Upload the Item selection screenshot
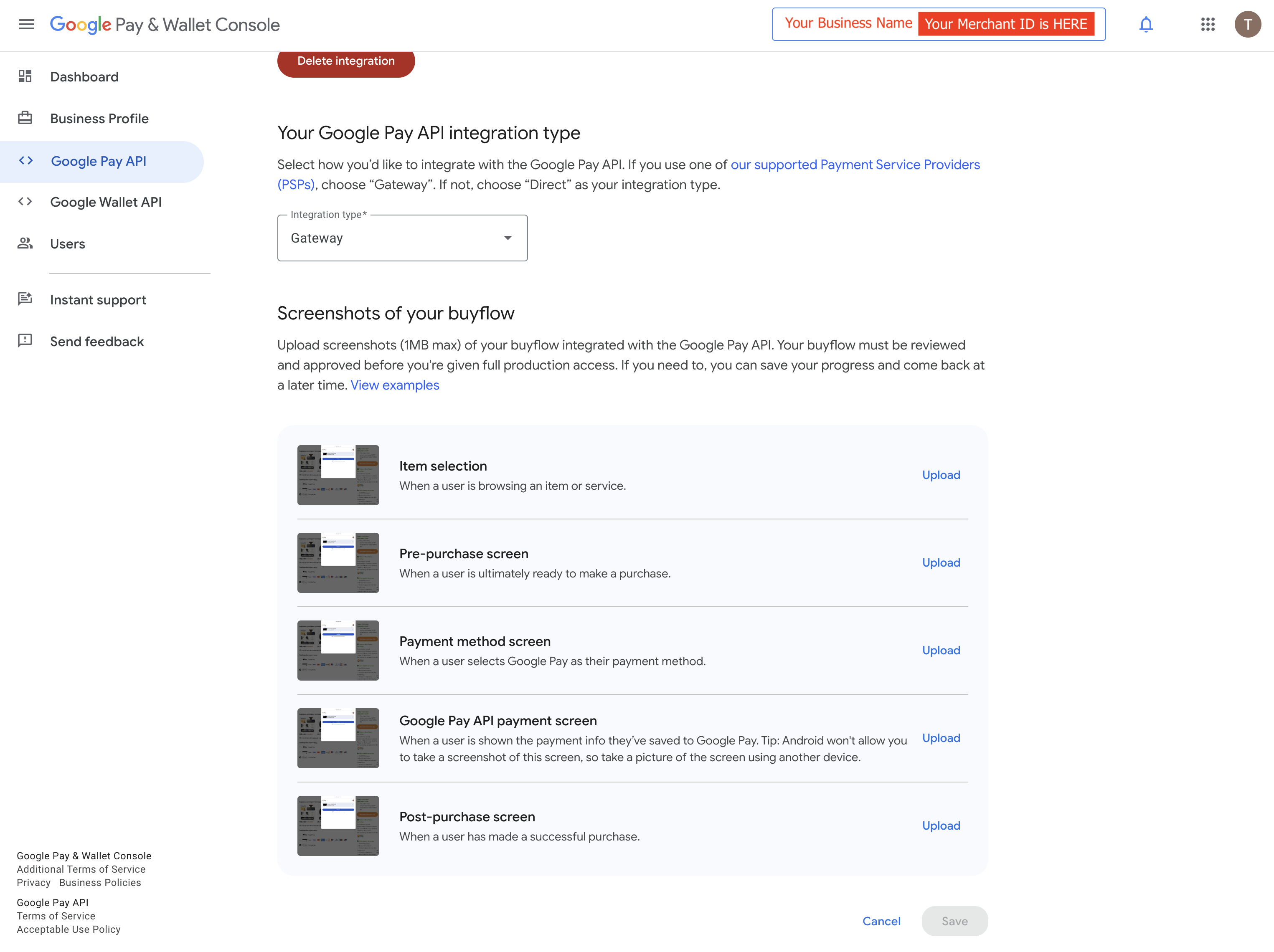1274x952 pixels. 941,475
